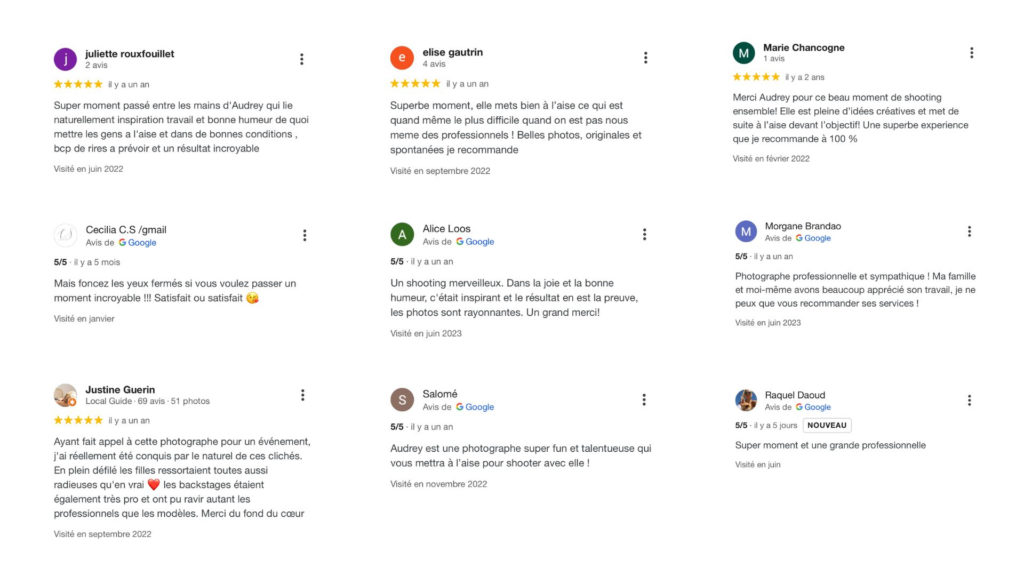Show more options for Justine Guerin's review
The width and height of the screenshot is (1024, 576).
click(x=302, y=395)
